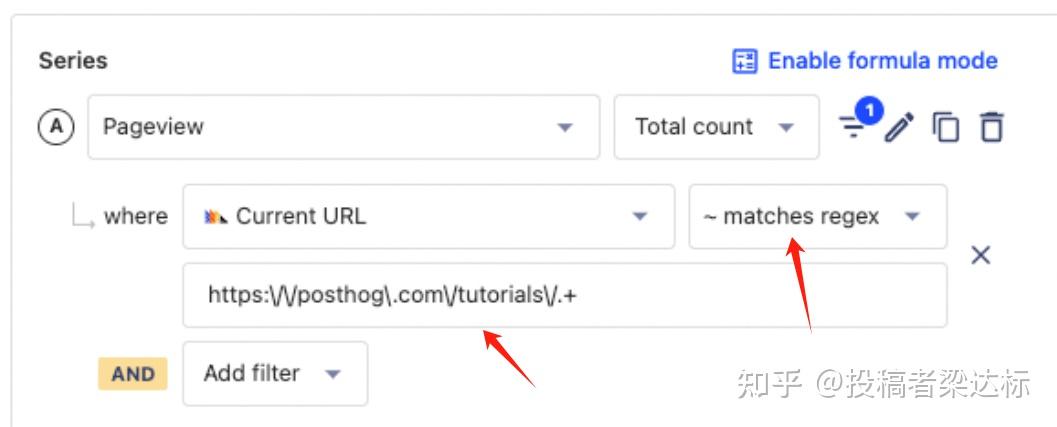The width and height of the screenshot is (1057, 427).
Task: Click the matches regex dropdown chevron
Action: 912,217
